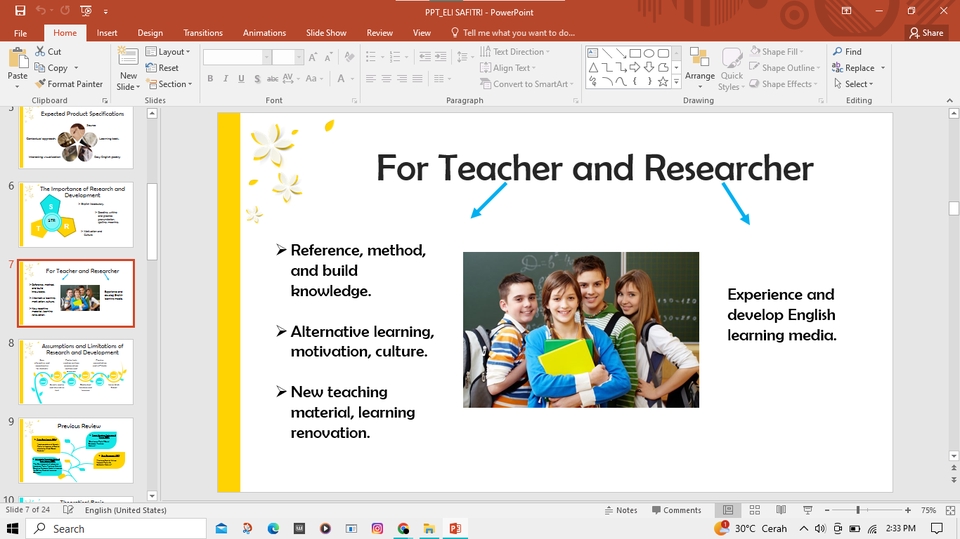Switch to Slide Sorter view
This screenshot has height=539, width=960.
click(x=754, y=510)
